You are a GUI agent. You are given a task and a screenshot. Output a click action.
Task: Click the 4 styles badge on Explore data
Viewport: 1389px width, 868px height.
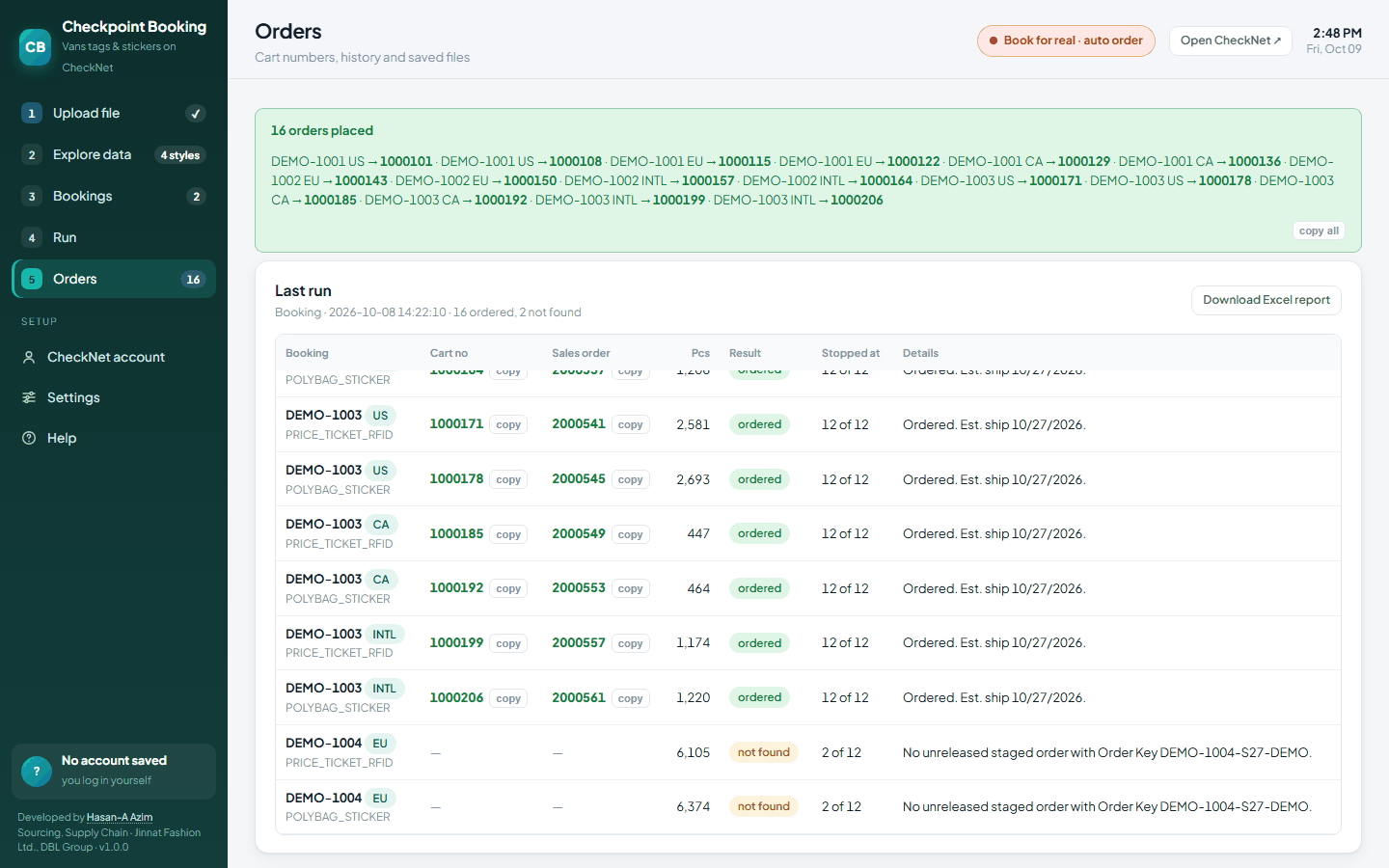tap(180, 155)
